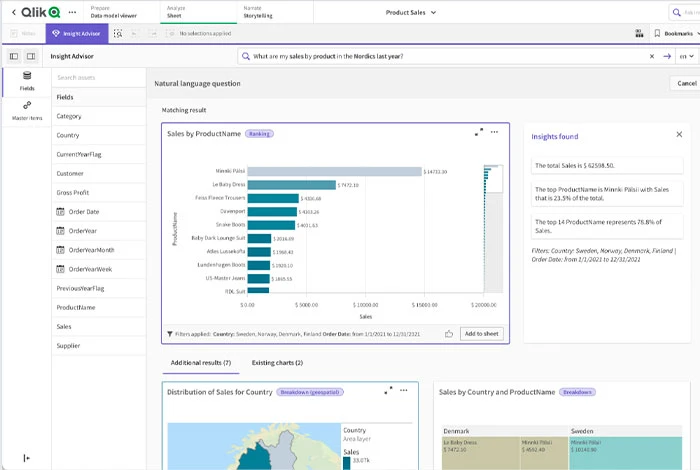Image resolution: width=700 pixels, height=470 pixels.
Task: Click the Search assets input field
Action: [97, 77]
